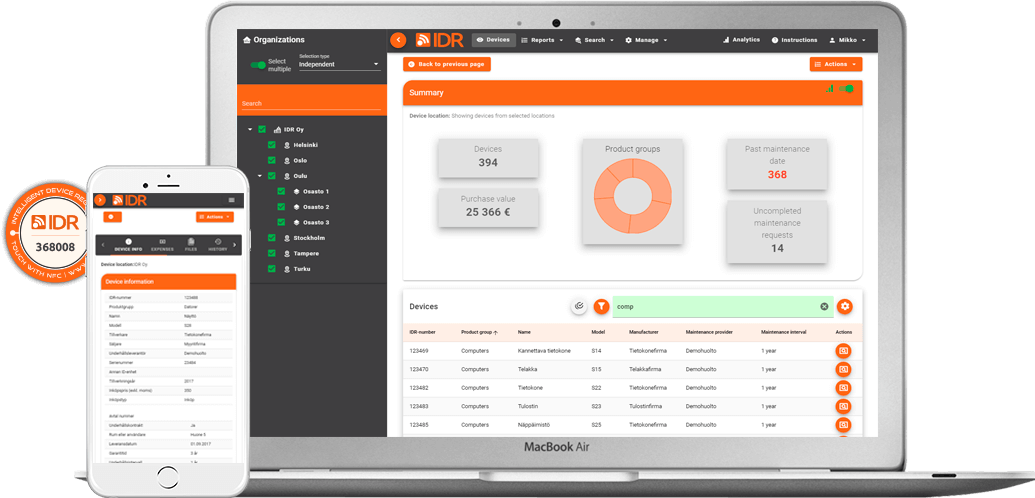1035x498 pixels.
Task: Uncheck the Turku checkbox
Action: tap(271, 269)
